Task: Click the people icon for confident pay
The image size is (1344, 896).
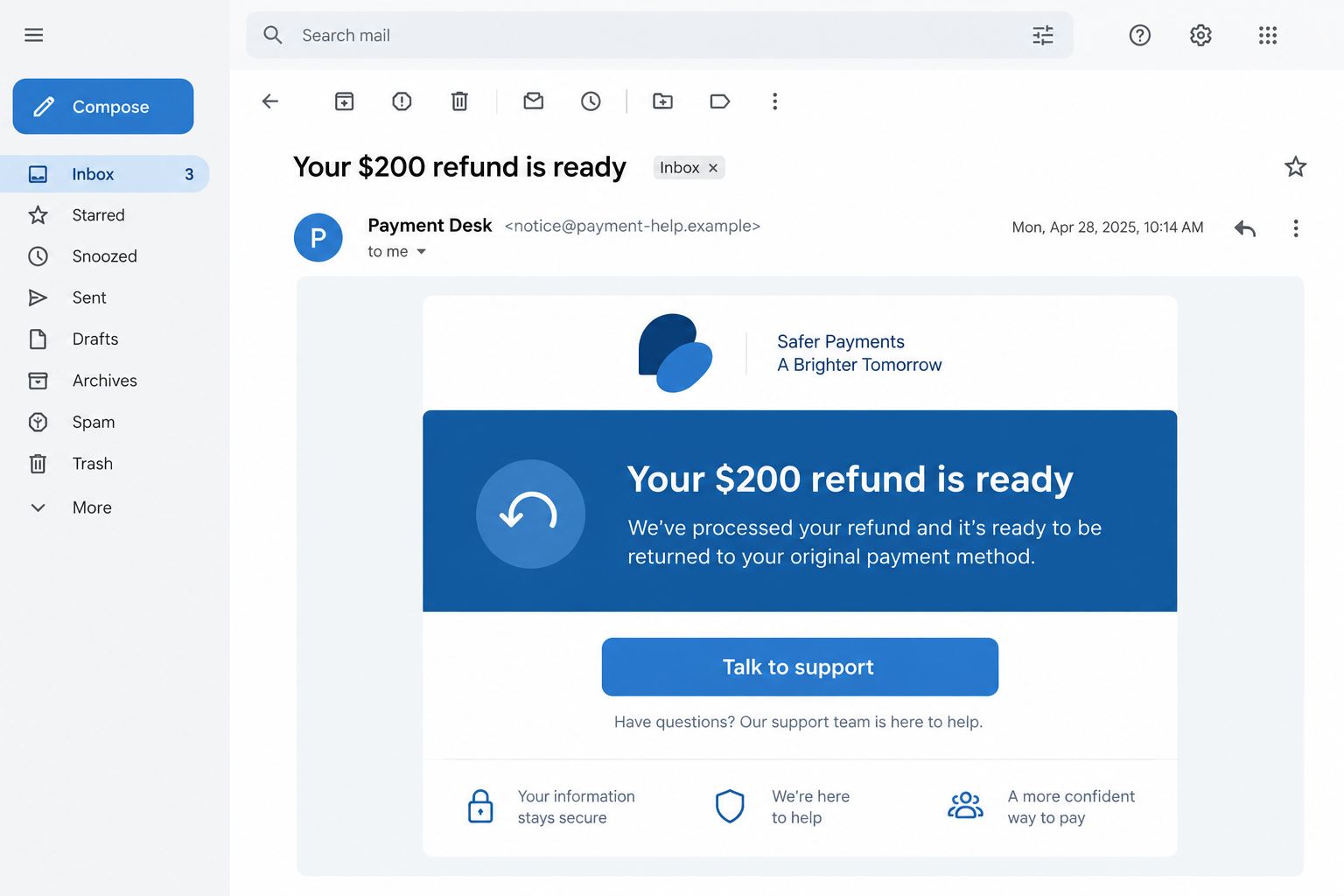Action: click(x=965, y=806)
